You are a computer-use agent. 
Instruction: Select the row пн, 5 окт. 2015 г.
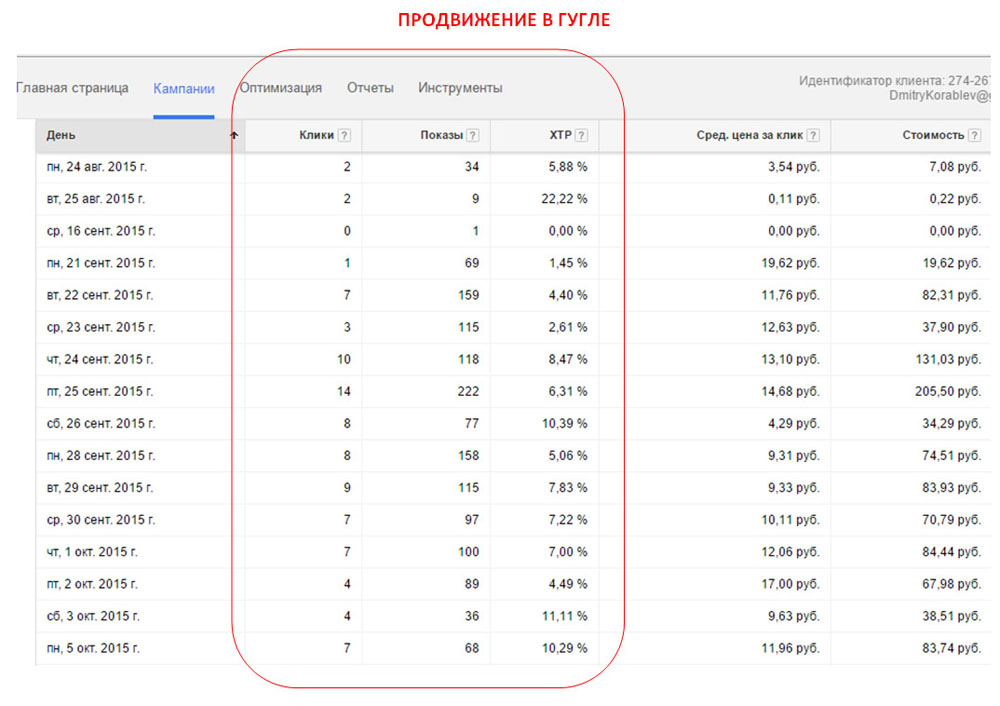[513, 649]
